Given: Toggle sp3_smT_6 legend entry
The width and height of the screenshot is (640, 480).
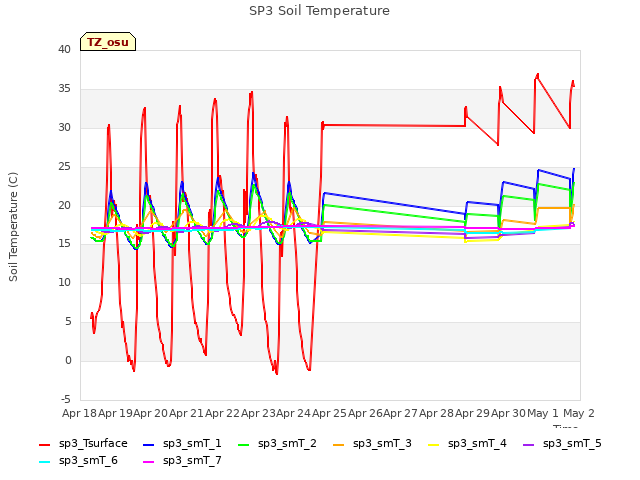Looking at the screenshot, I should pos(78,460).
